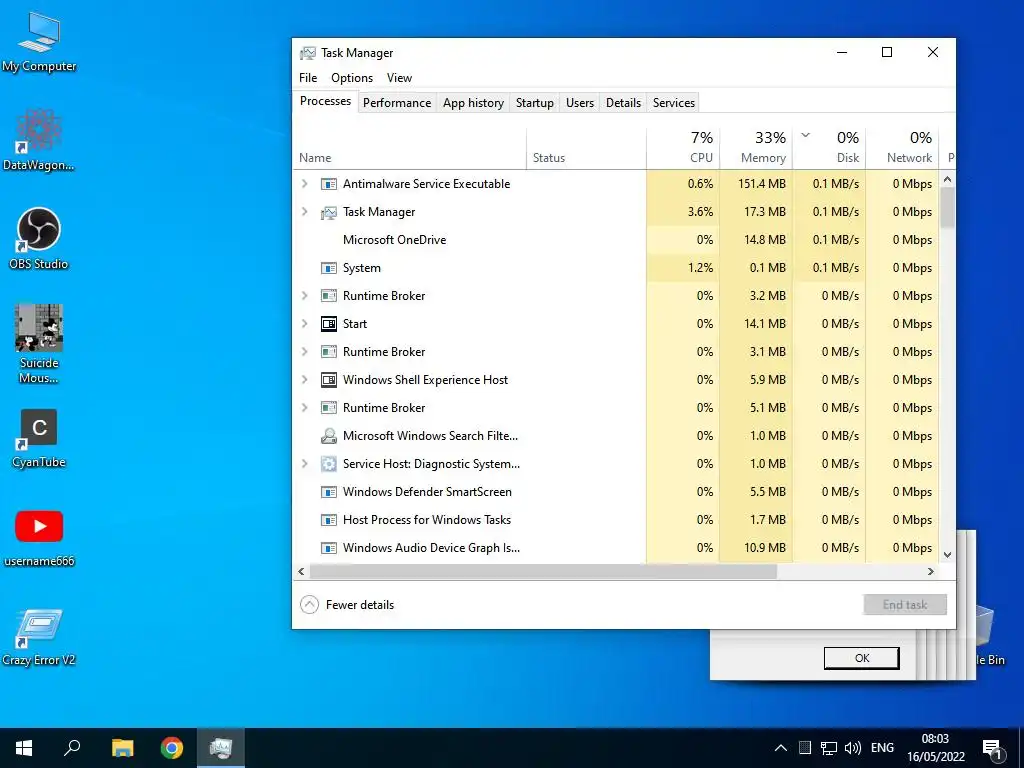Show hidden tray icons arrow
Viewport: 1024px width, 768px height.
coord(780,748)
